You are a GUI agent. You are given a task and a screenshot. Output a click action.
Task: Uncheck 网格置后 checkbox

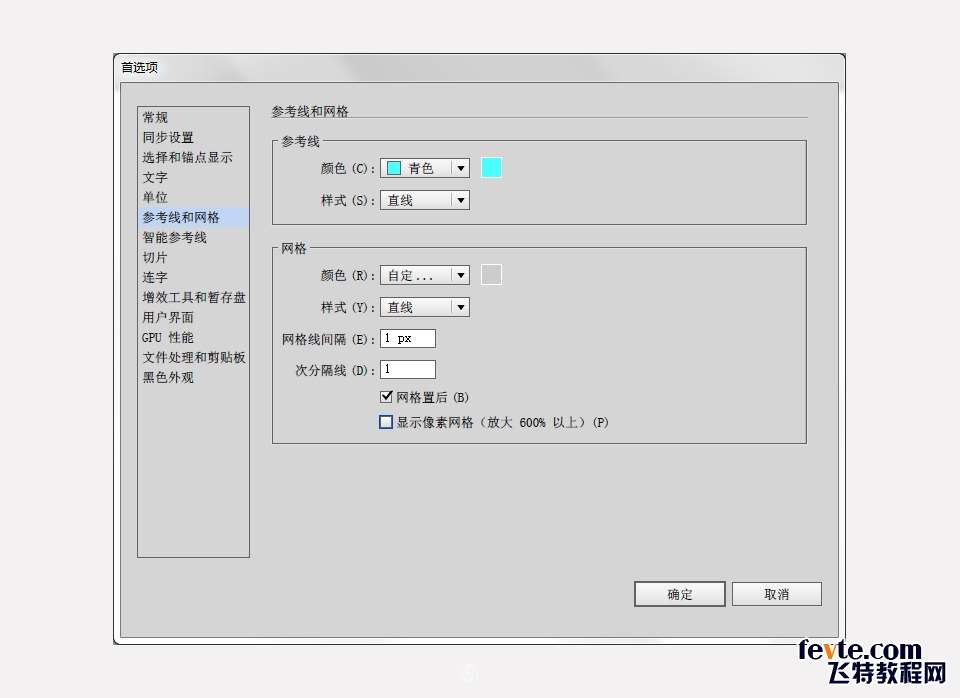(x=386, y=397)
